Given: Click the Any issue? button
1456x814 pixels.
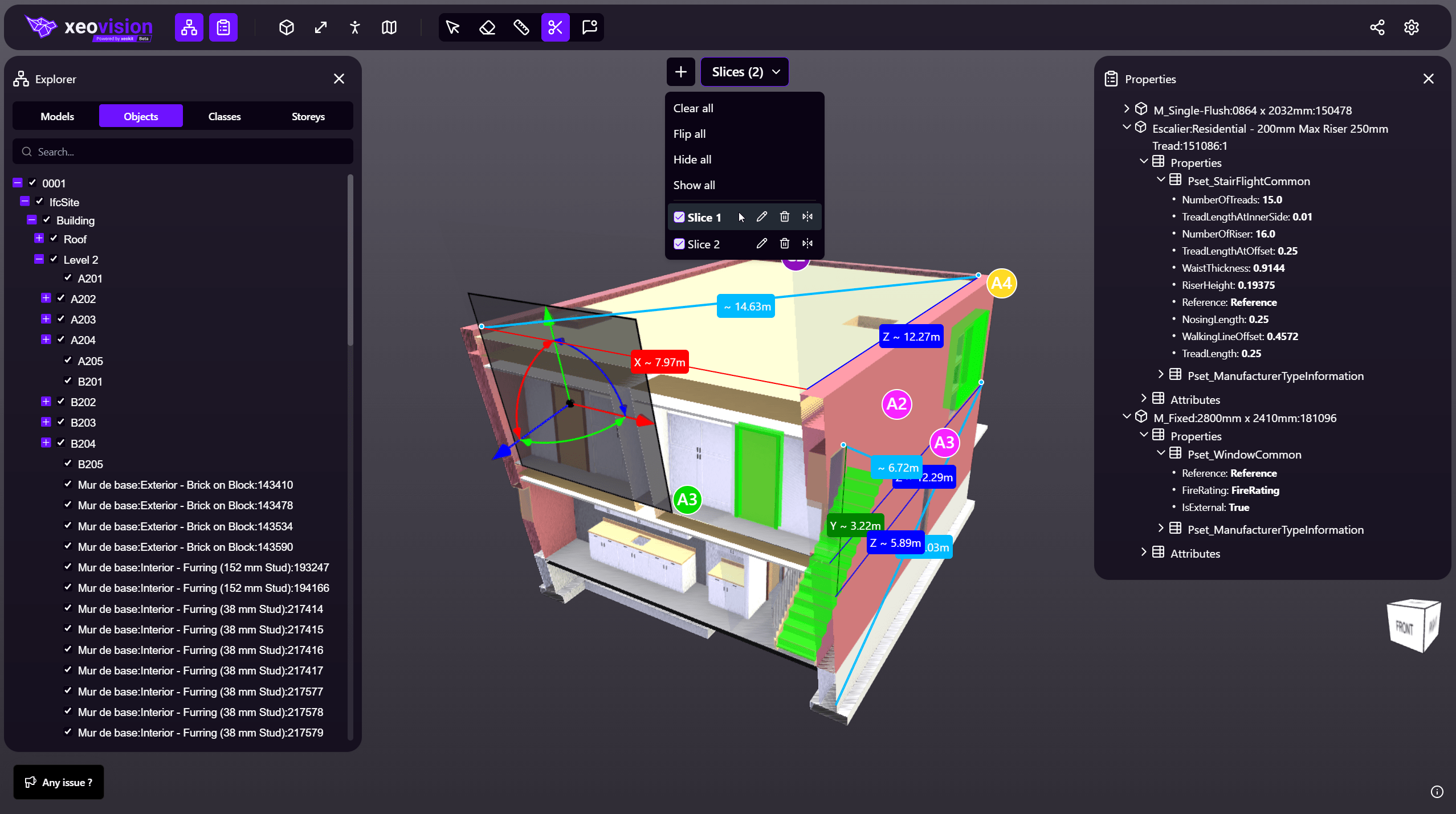Looking at the screenshot, I should point(59,782).
